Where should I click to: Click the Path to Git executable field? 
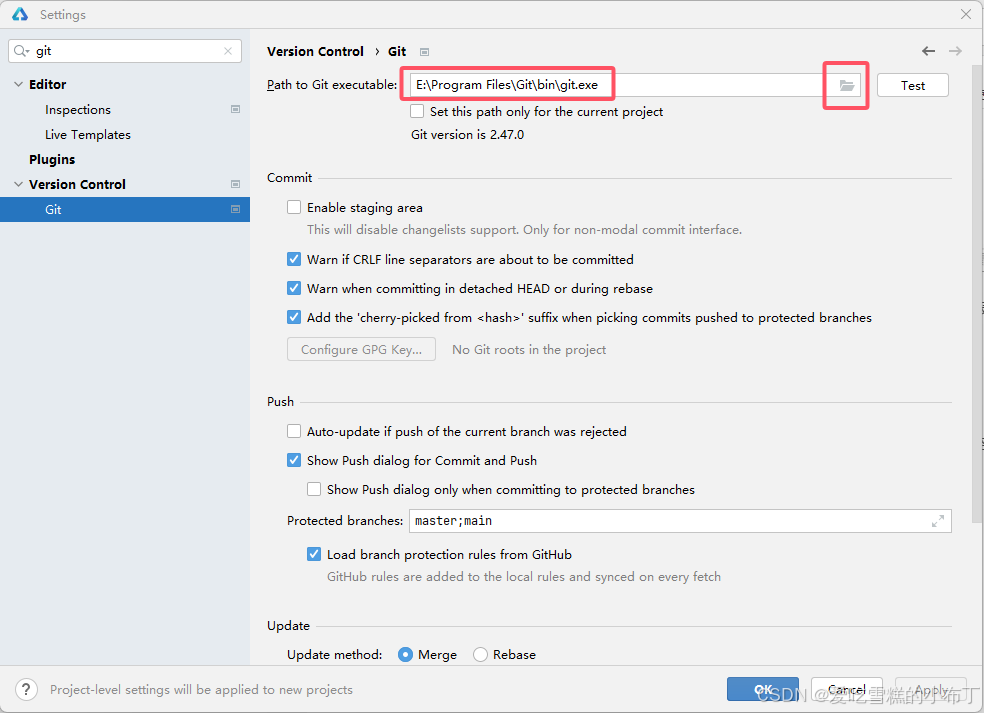coord(635,85)
